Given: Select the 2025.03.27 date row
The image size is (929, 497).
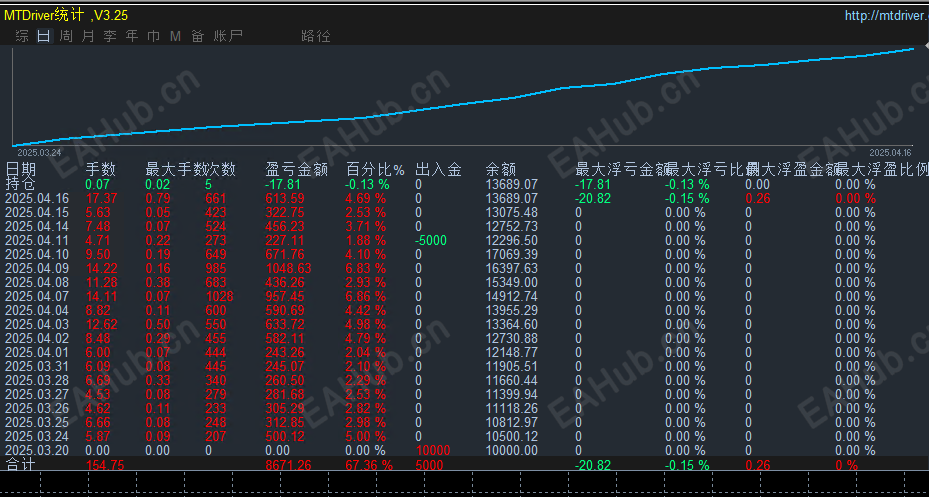Looking at the screenshot, I should click(37, 395).
